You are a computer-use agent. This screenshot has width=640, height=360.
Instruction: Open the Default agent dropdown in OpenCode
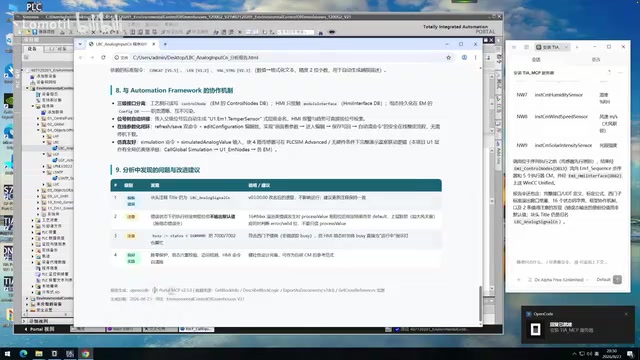(x=603, y=280)
